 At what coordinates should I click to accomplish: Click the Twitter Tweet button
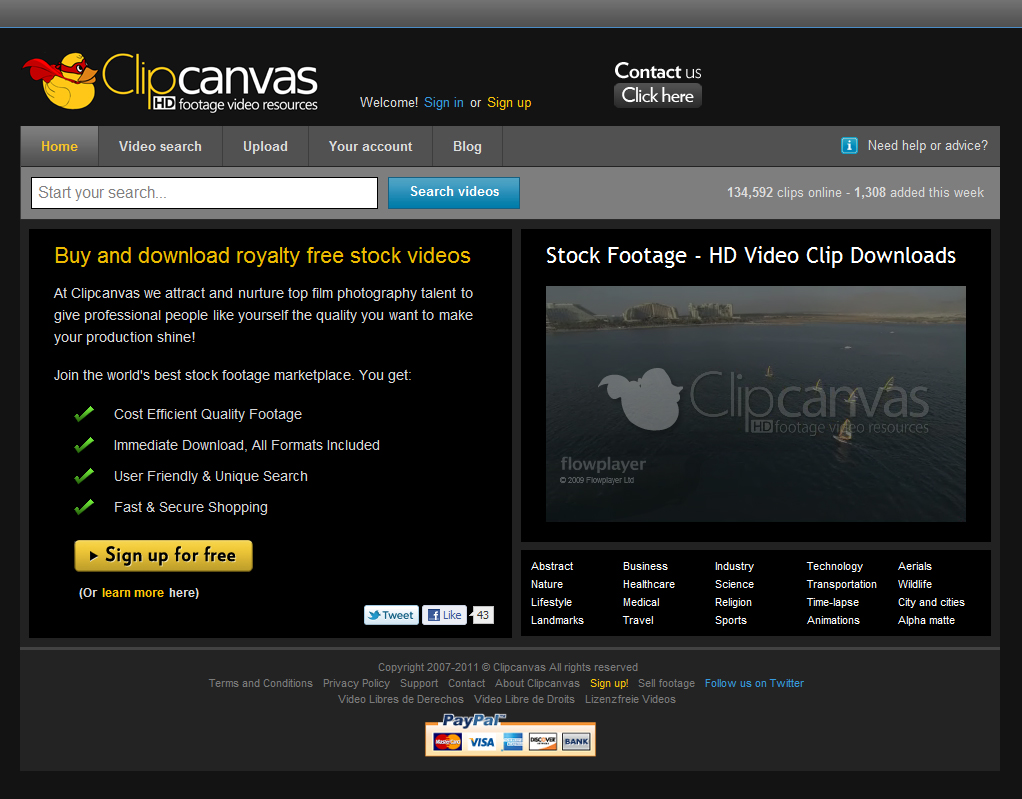[390, 615]
